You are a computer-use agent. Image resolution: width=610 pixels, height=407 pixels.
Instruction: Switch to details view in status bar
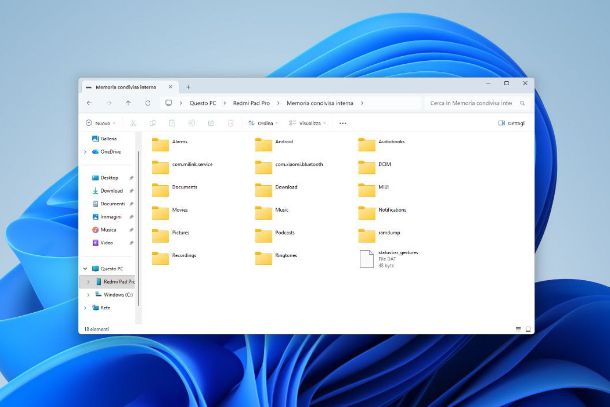(518, 329)
